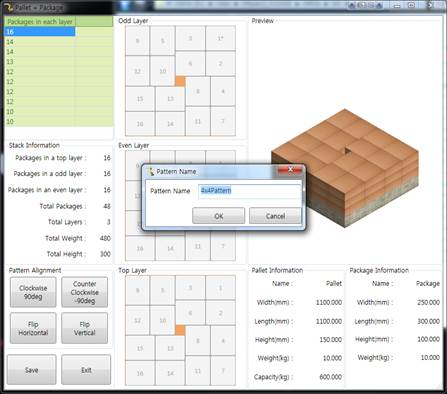Click the 'Packages in each layer' header

40,22
